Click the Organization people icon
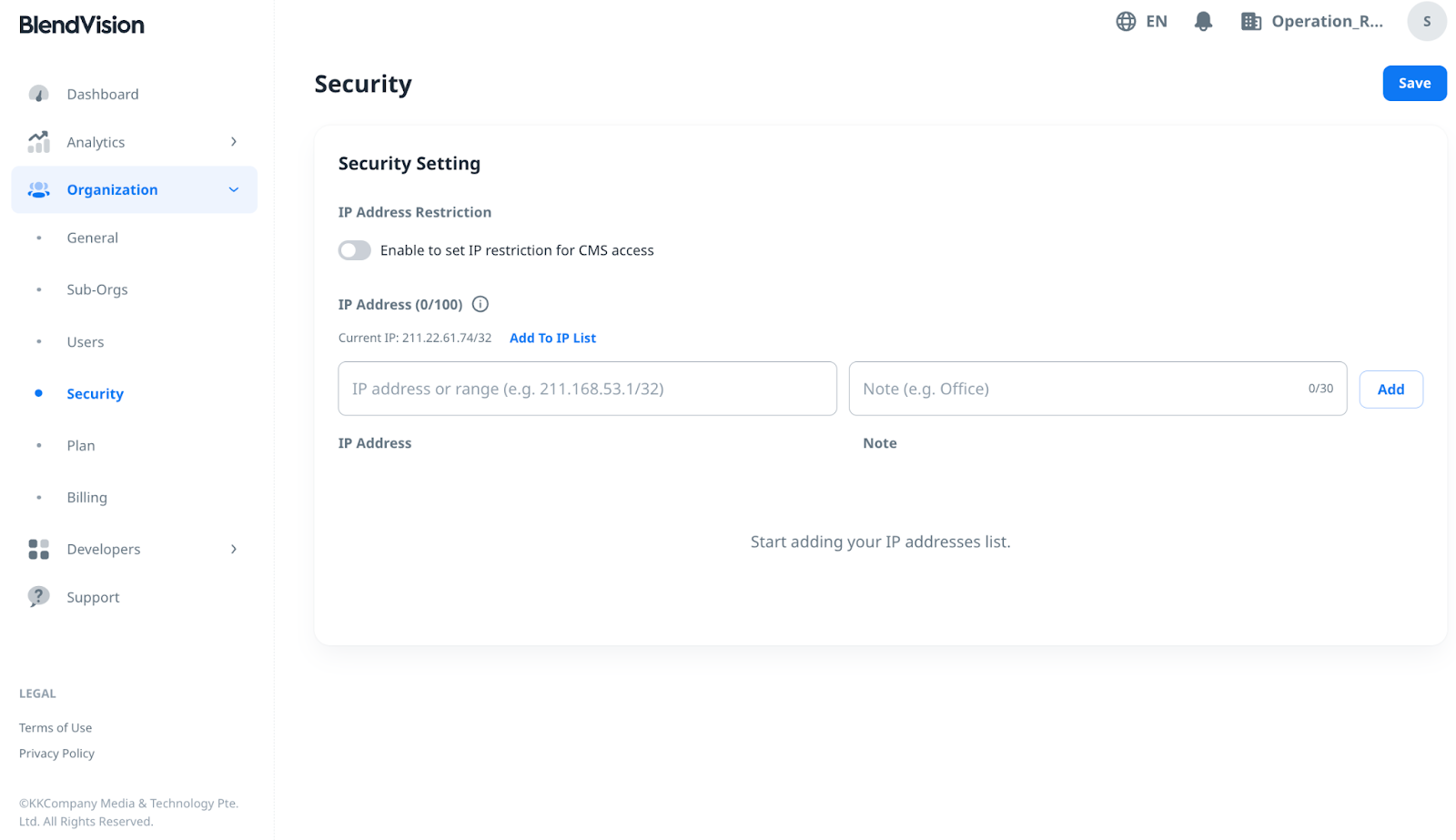Screen dimensions: 1456x840 pos(38,189)
